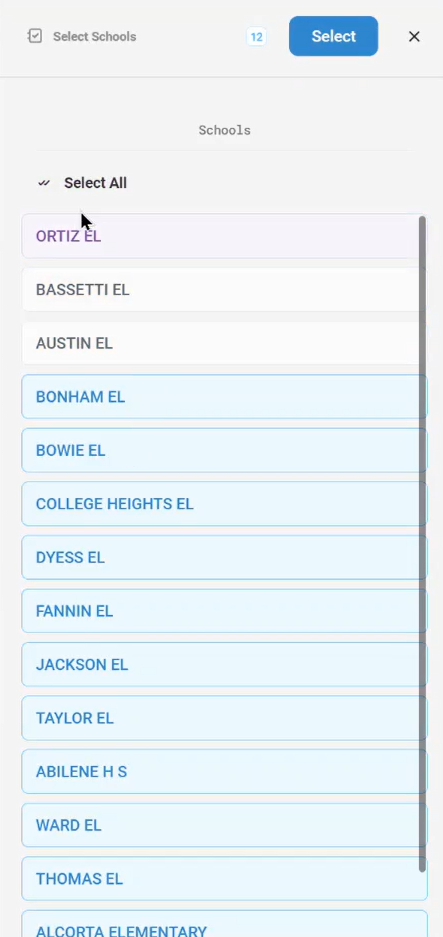Confirm selection with the Select button
The image size is (443, 937).
tap(334, 36)
